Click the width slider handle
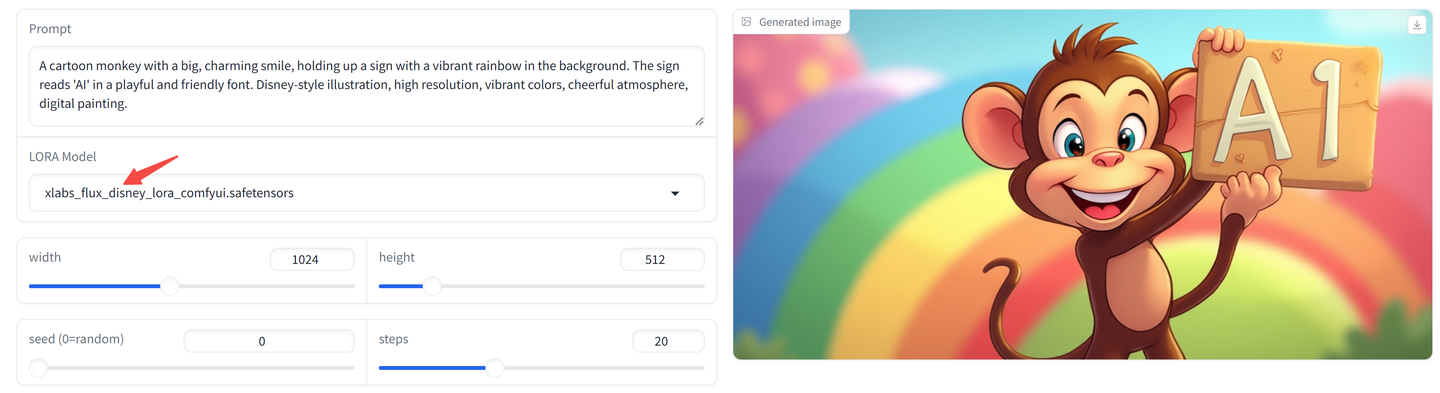The width and height of the screenshot is (1440, 393). (x=170, y=286)
